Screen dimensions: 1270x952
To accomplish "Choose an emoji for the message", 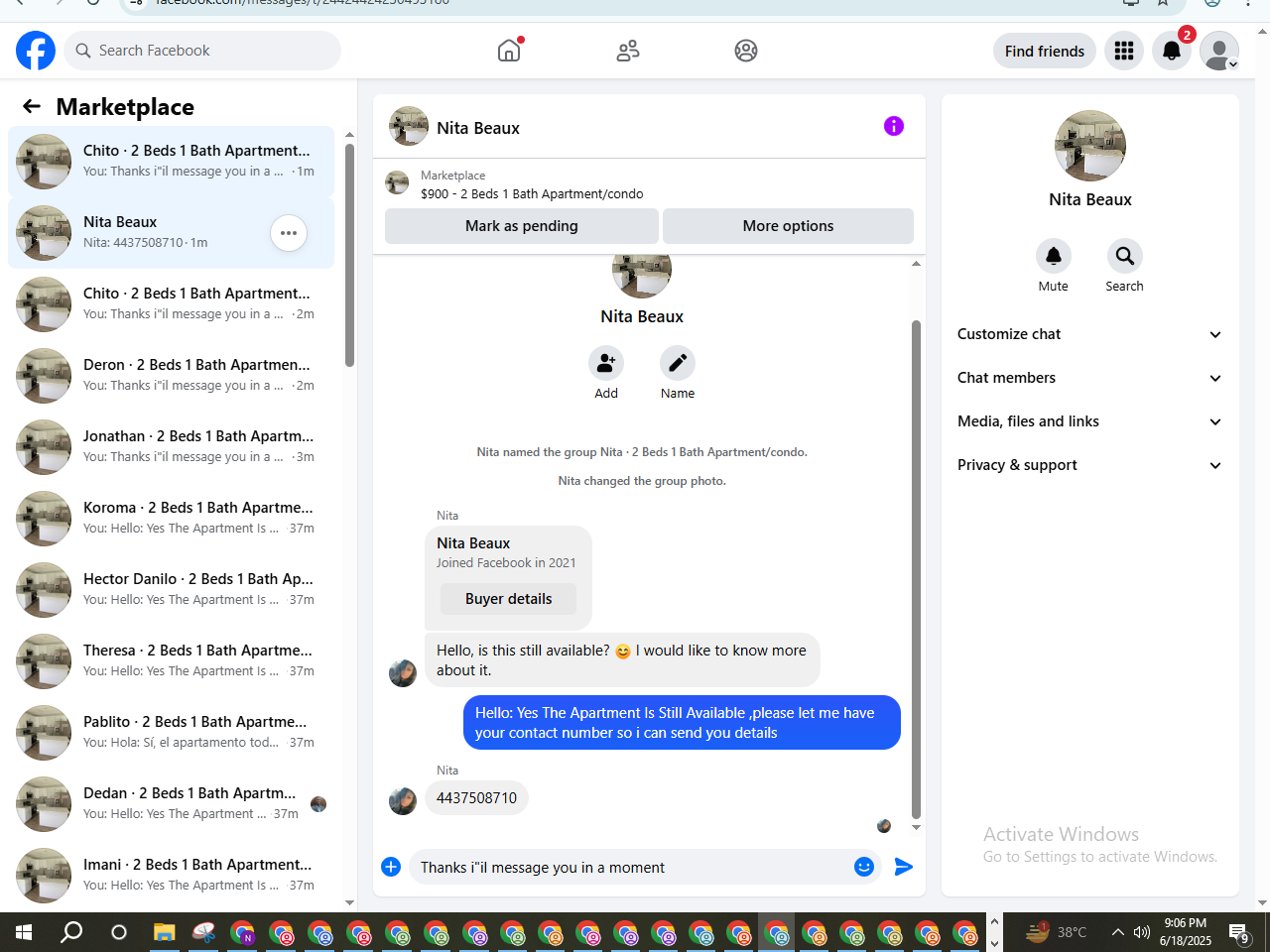I will tap(864, 867).
